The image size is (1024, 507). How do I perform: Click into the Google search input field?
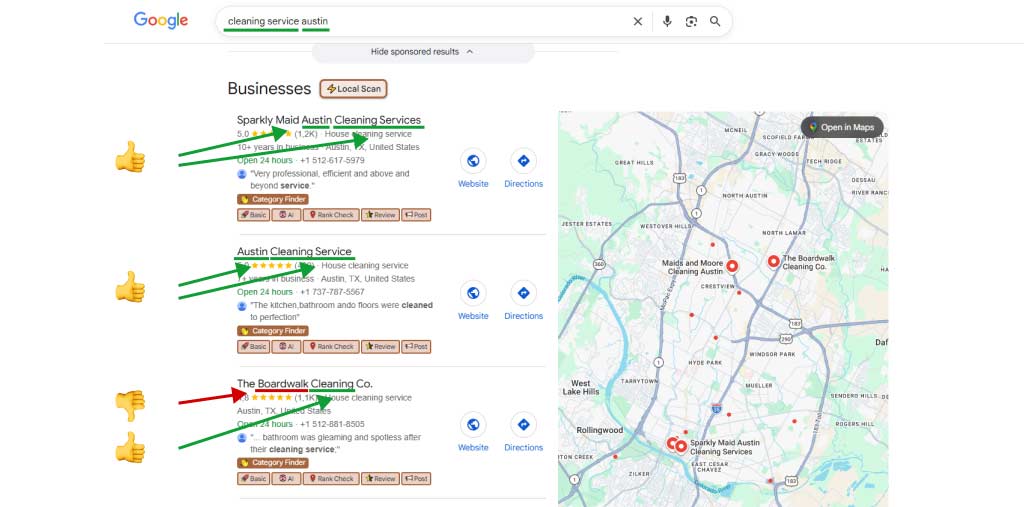(x=420, y=21)
